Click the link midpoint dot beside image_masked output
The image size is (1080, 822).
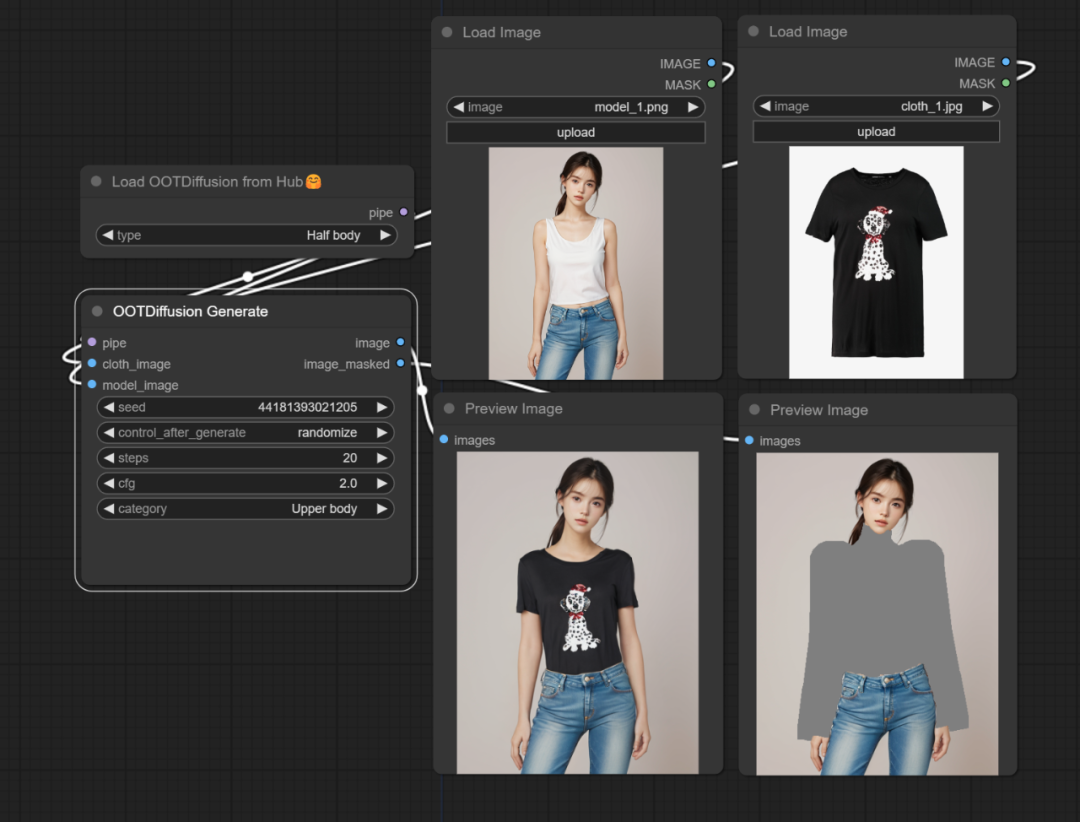(422, 391)
